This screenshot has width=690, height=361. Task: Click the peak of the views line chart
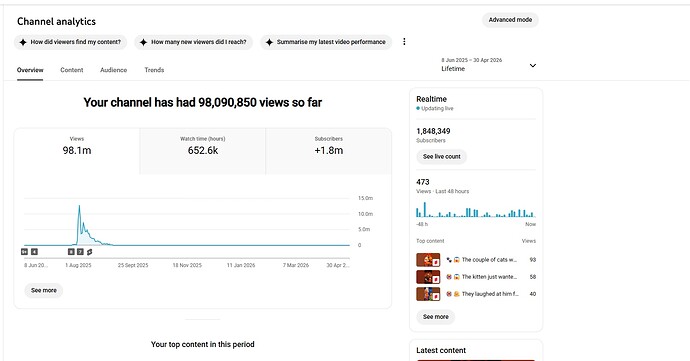79,206
